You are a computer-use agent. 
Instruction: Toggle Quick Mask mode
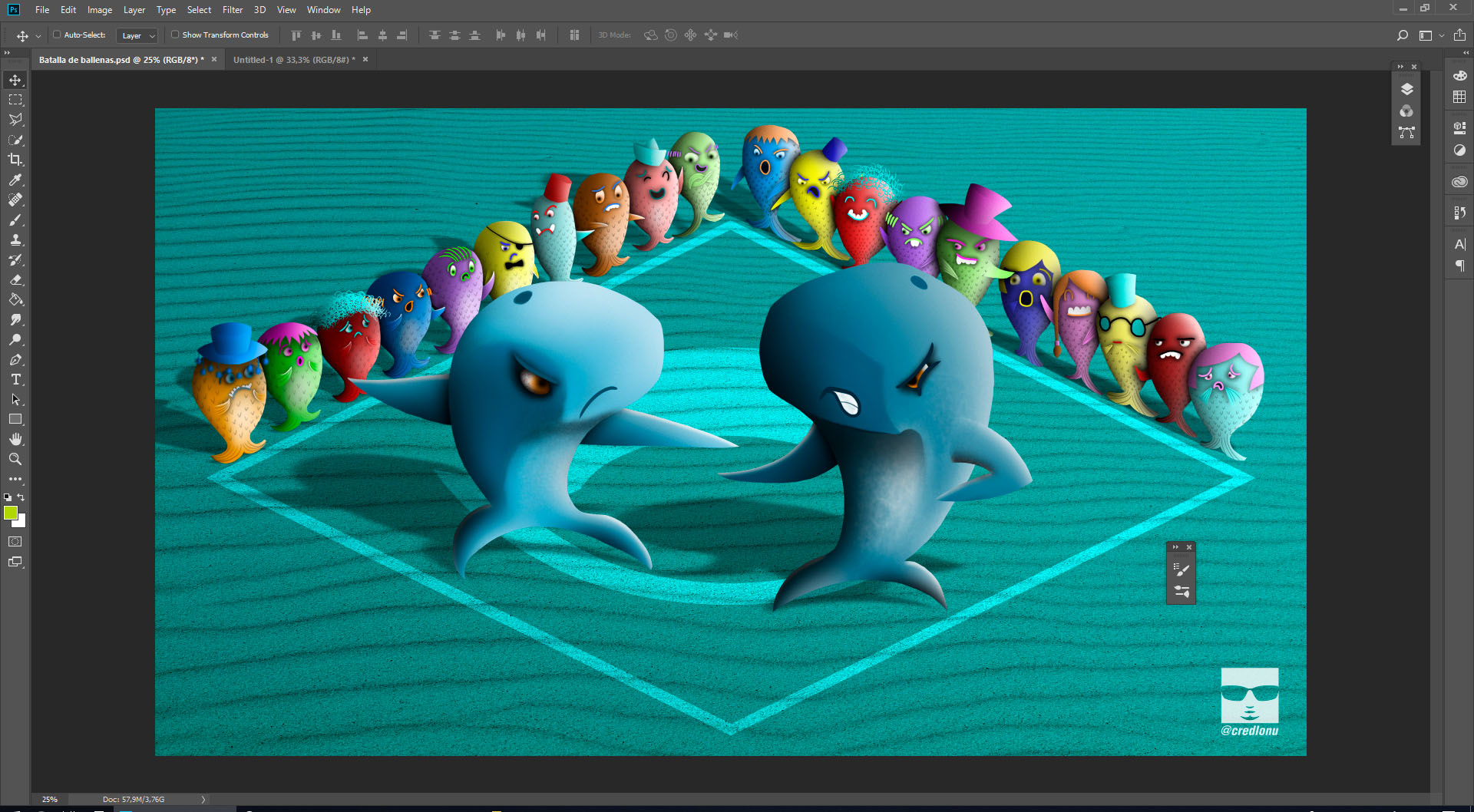[x=15, y=542]
